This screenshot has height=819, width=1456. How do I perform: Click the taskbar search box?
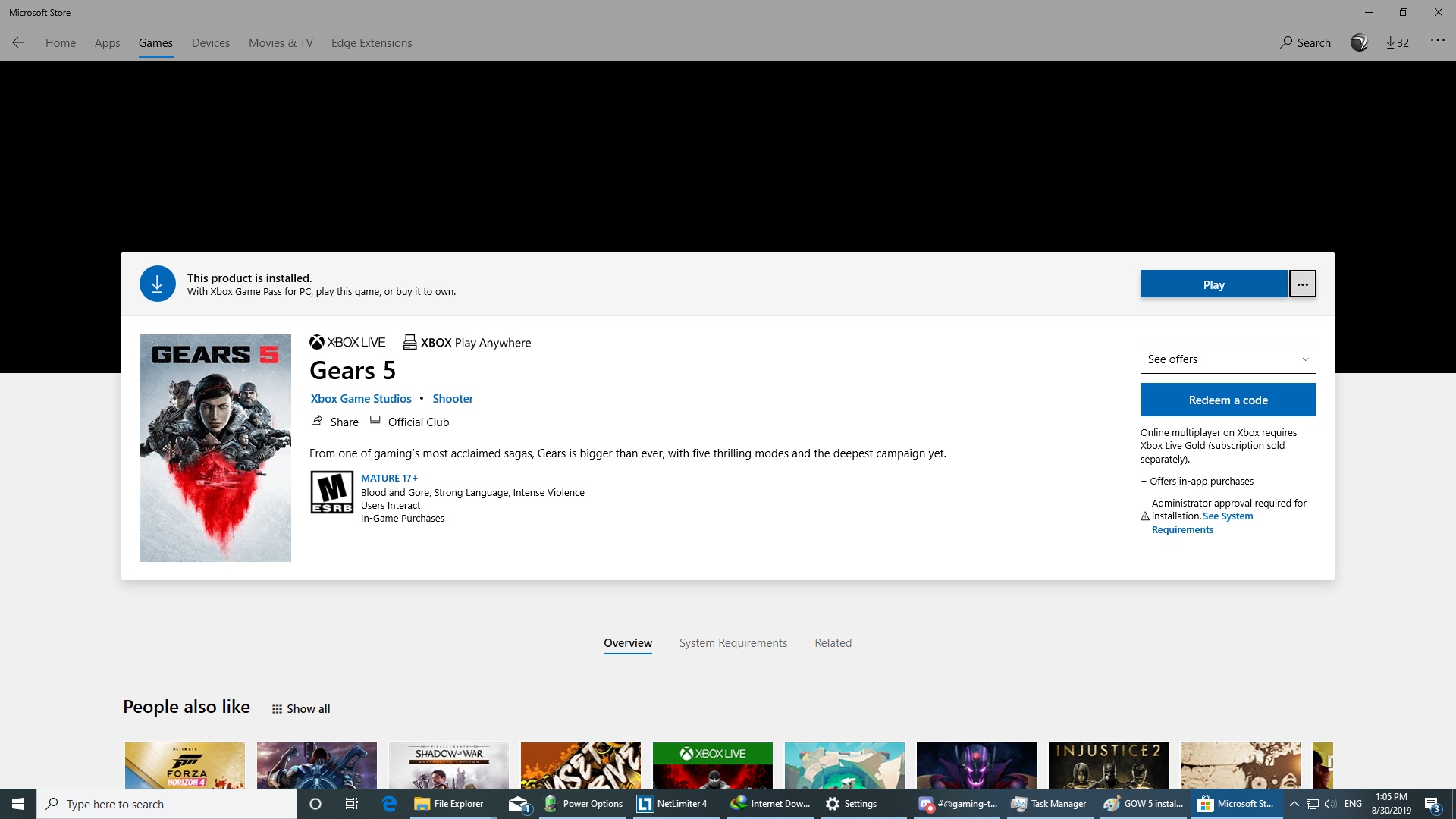point(167,804)
